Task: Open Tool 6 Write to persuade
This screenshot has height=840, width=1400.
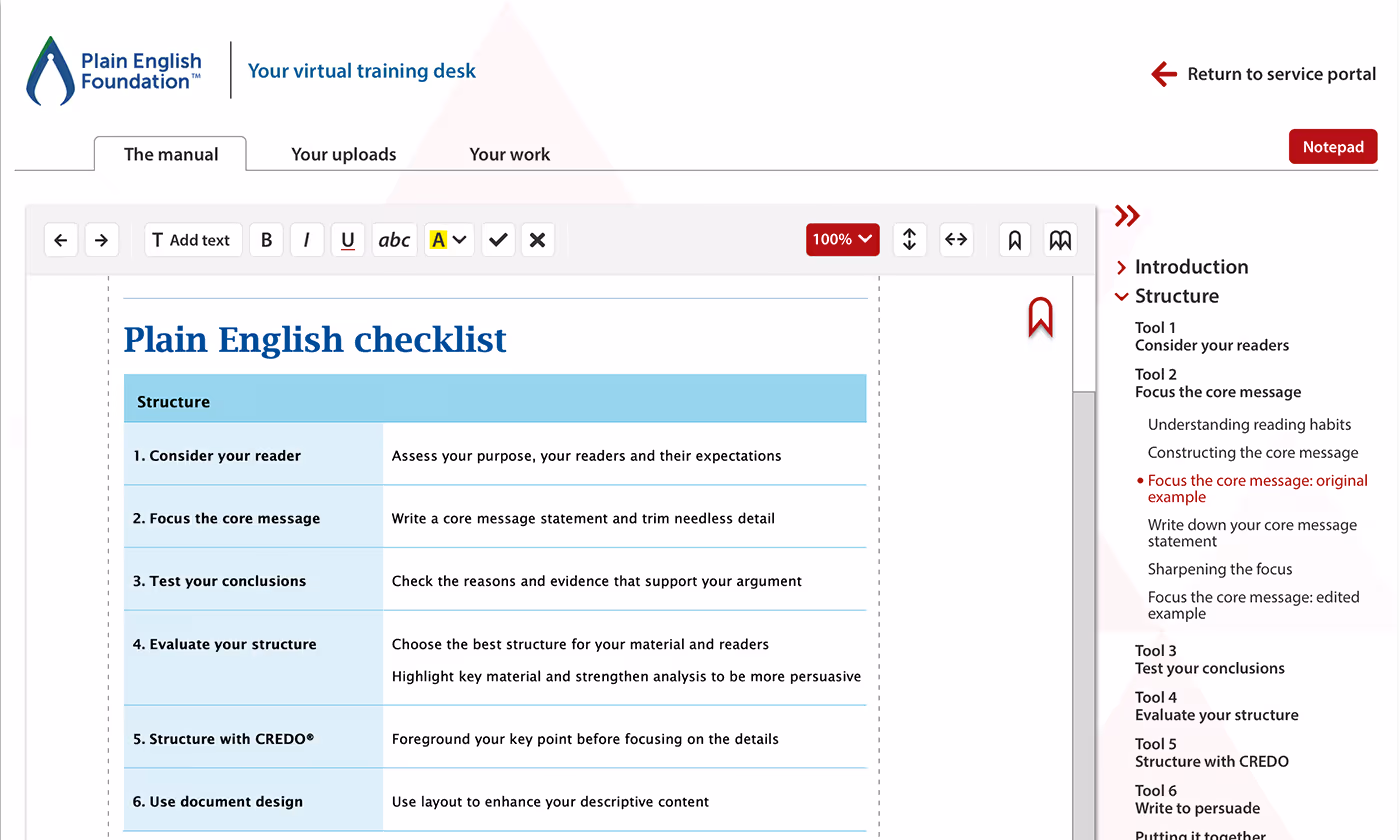Action: tap(1197, 800)
